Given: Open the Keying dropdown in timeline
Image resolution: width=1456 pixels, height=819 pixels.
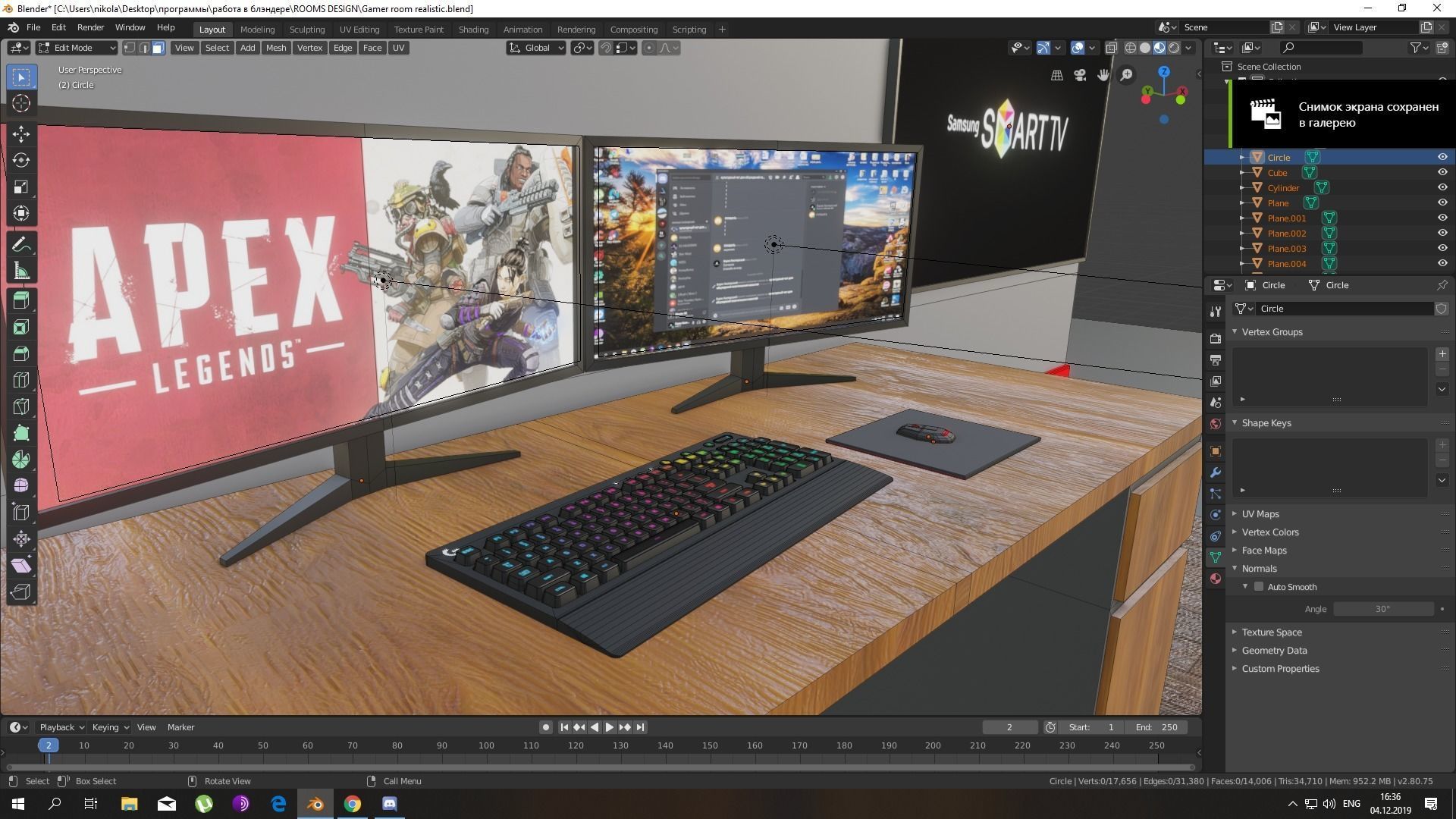Looking at the screenshot, I should click(110, 727).
